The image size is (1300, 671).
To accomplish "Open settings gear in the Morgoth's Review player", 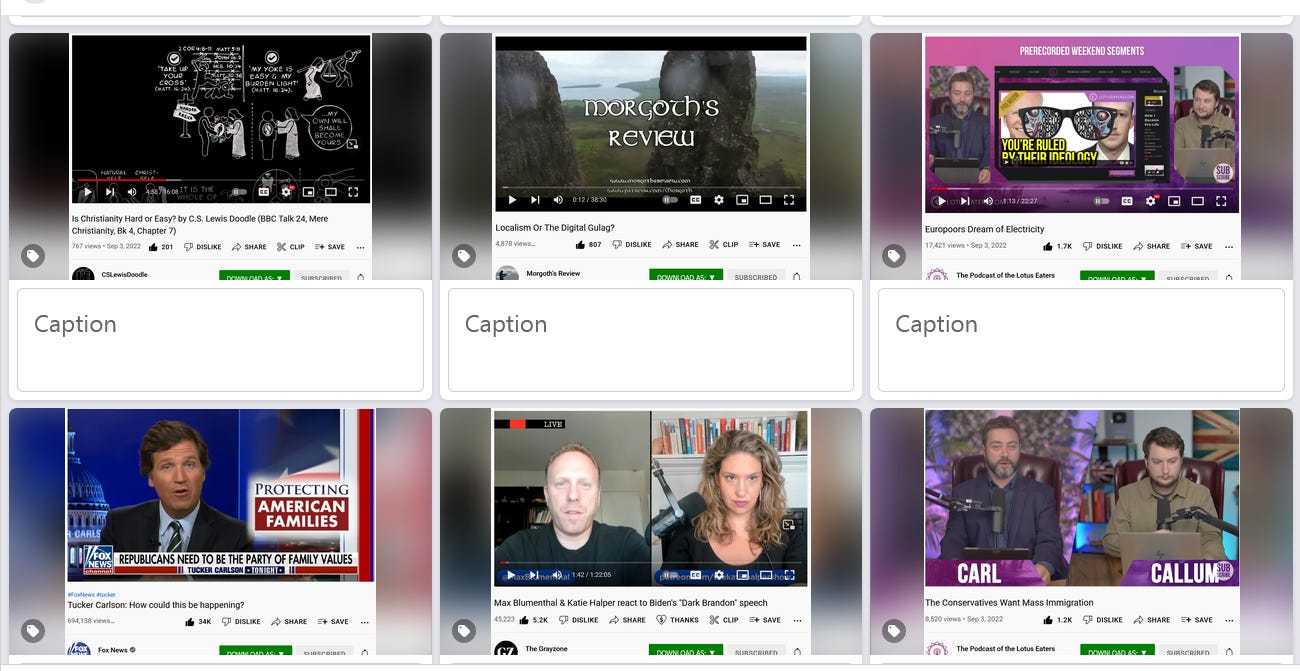I will [718, 200].
